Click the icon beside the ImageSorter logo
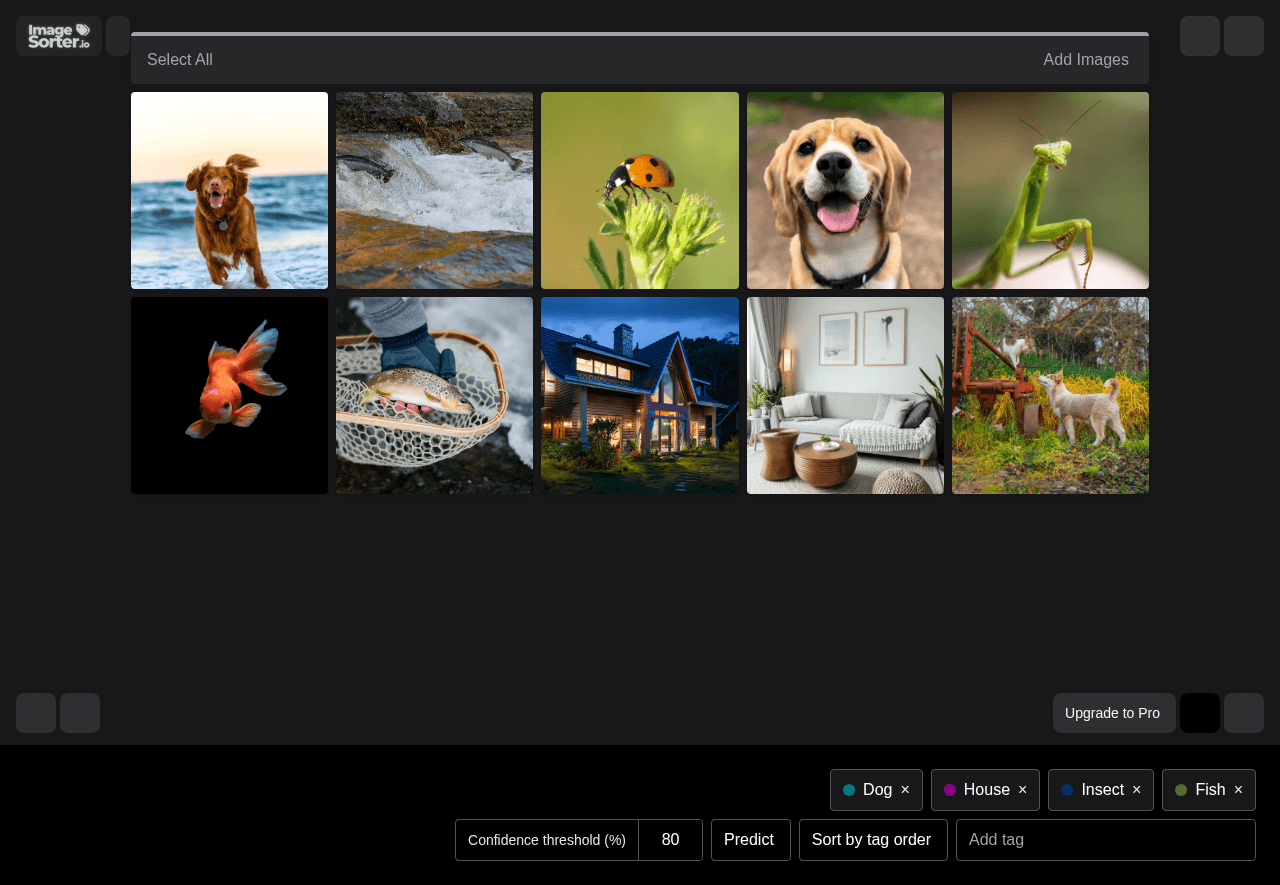The height and width of the screenshot is (885, 1280). pyautogui.click(x=117, y=35)
